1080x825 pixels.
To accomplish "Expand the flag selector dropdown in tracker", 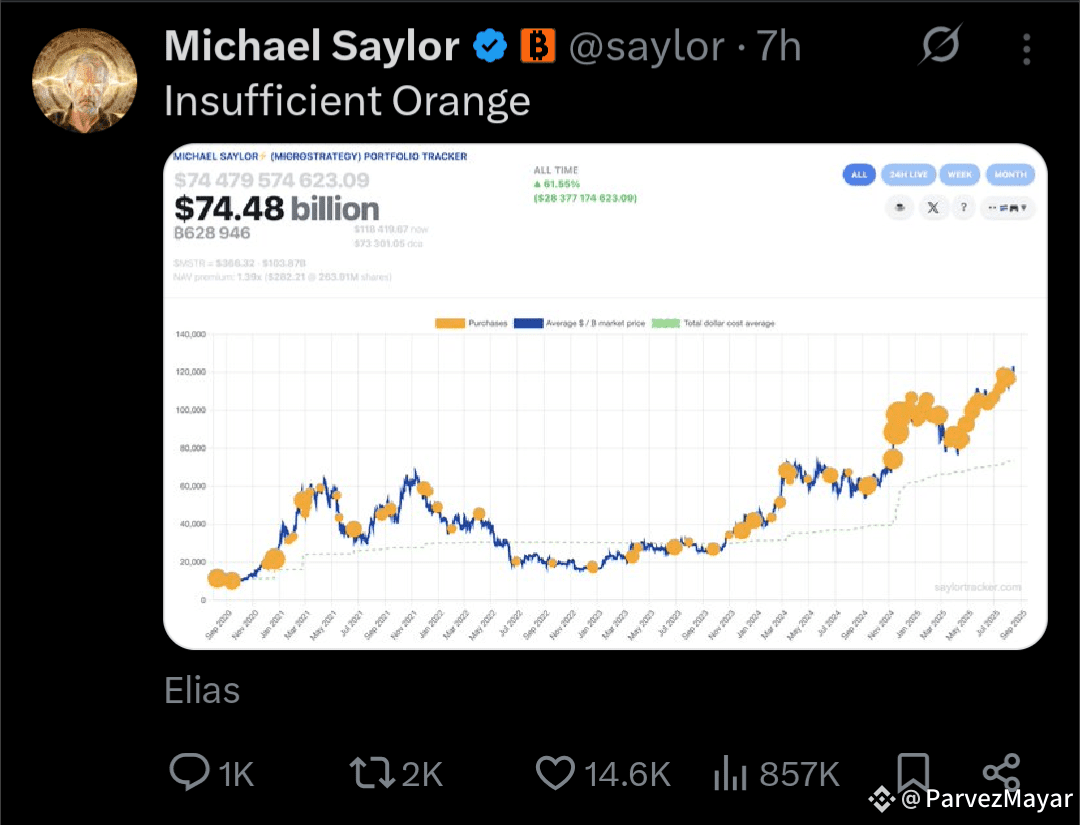I will pyautogui.click(x=1007, y=207).
